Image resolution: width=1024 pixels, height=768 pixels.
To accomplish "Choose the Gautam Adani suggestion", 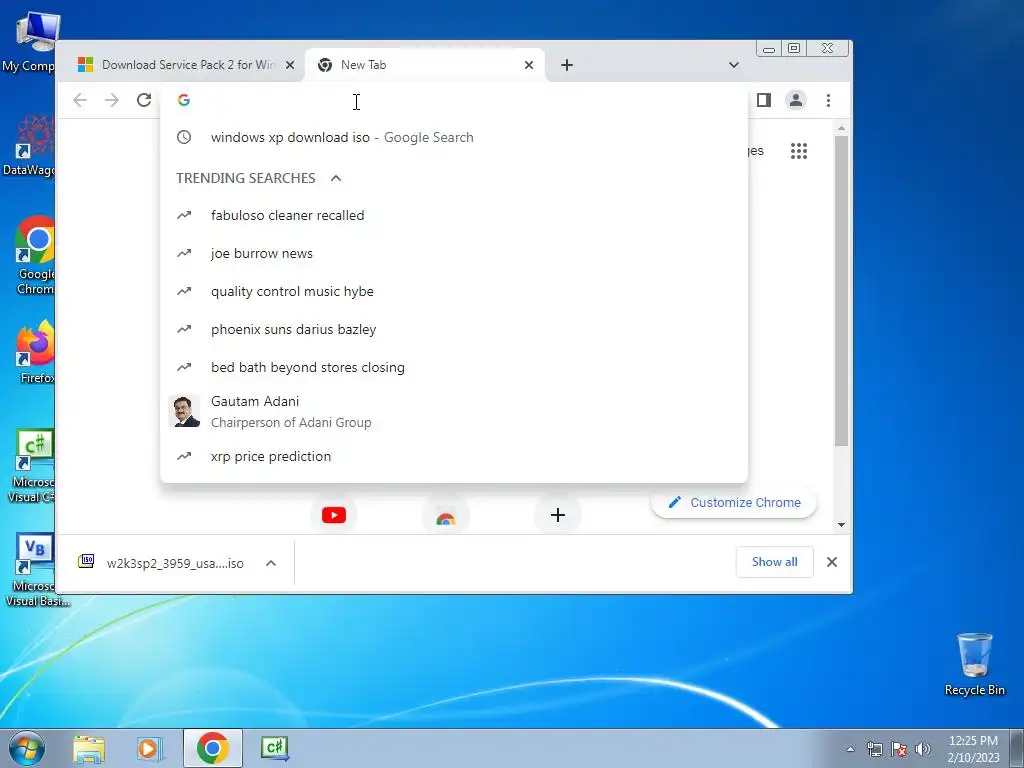I will point(454,411).
